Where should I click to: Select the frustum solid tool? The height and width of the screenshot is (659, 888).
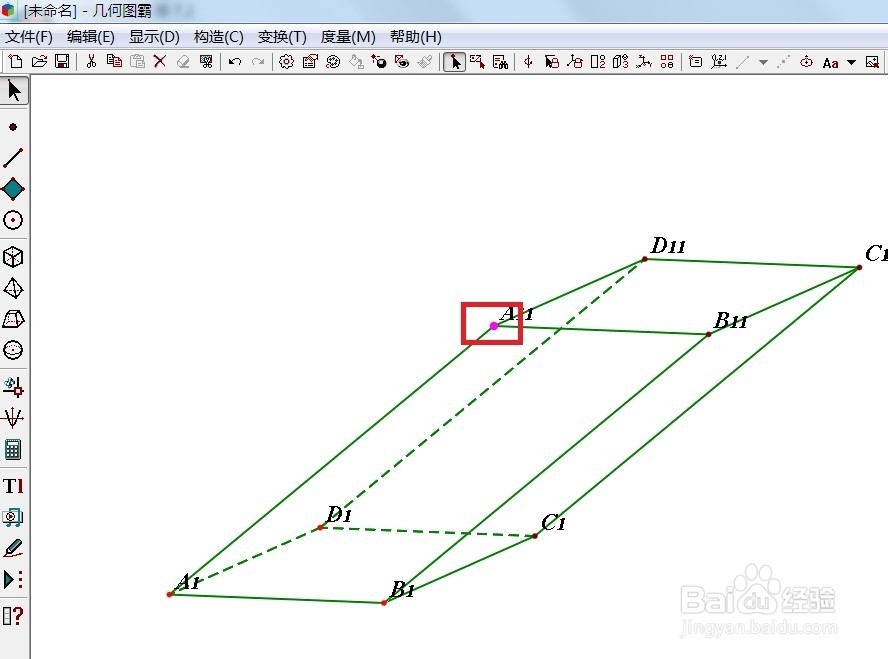[x=13, y=319]
